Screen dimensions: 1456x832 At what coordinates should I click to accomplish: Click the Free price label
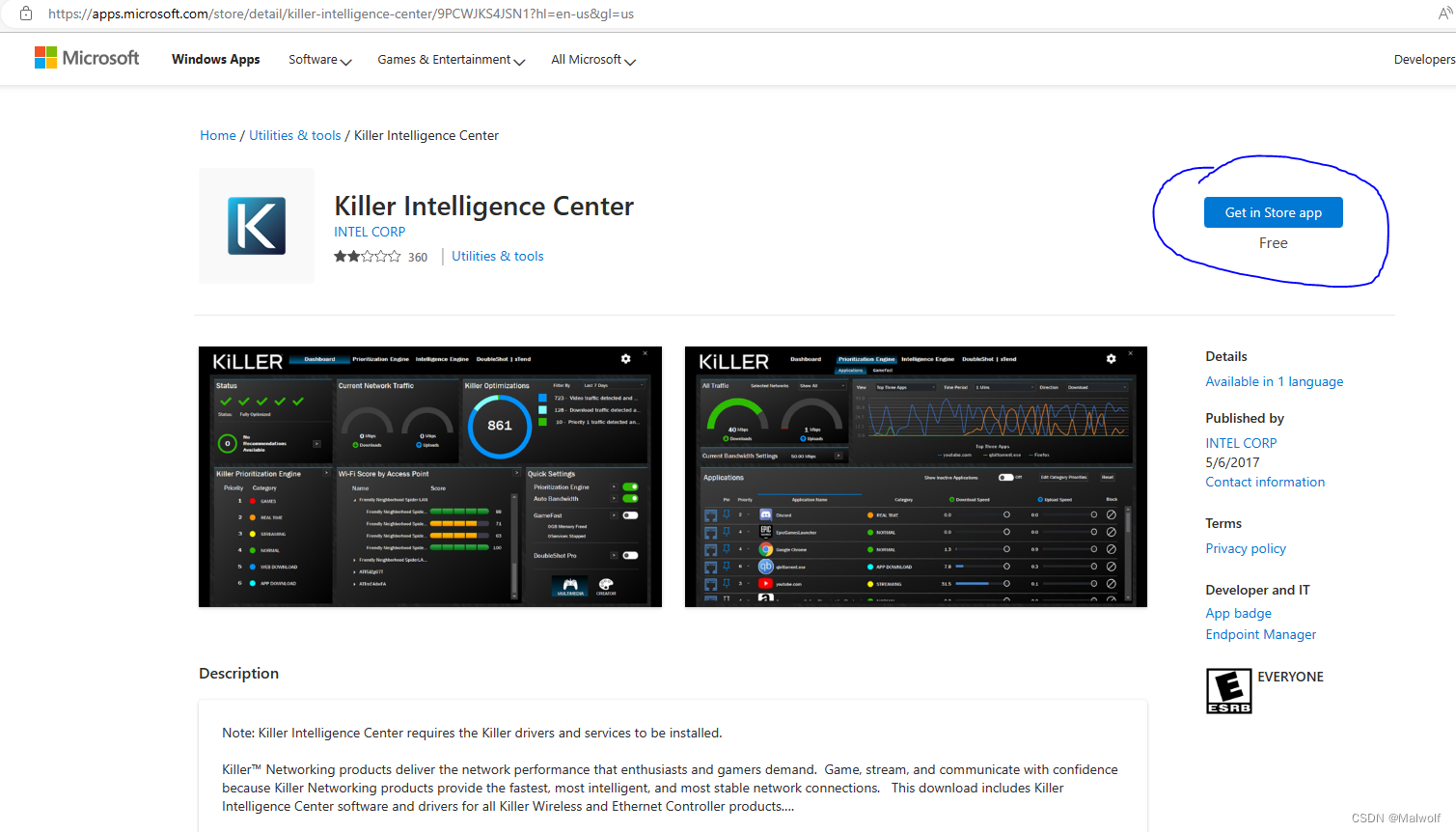click(1274, 243)
